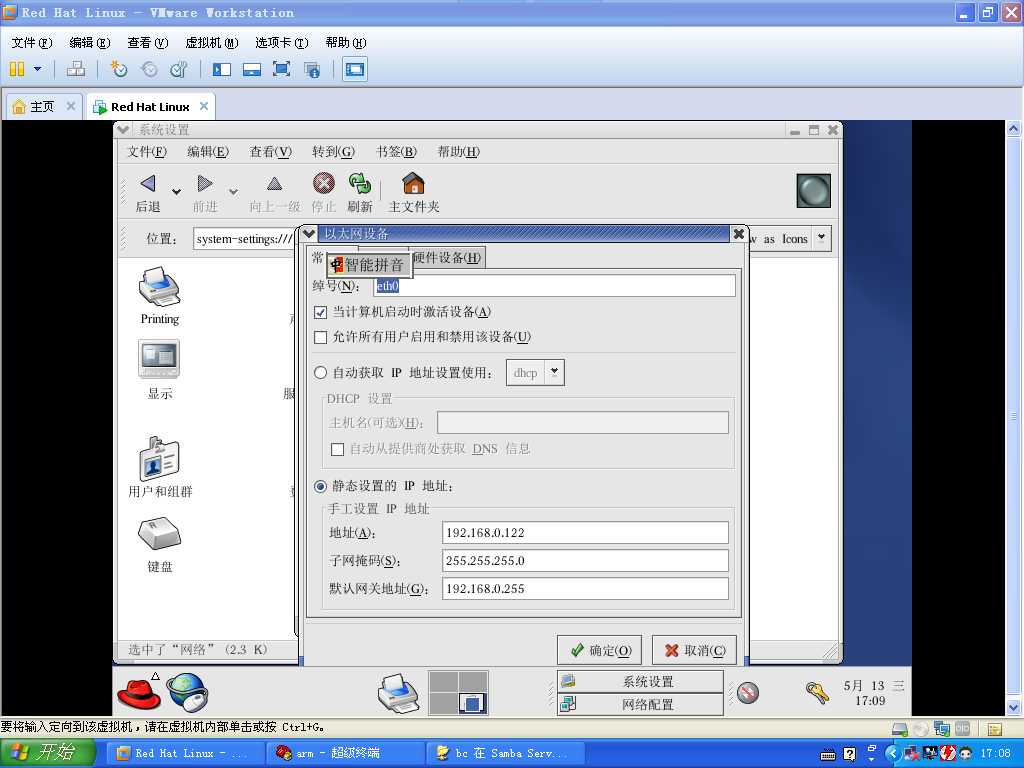Open the forward history dropdown arrow
The height and width of the screenshot is (768, 1024).
click(x=233, y=191)
